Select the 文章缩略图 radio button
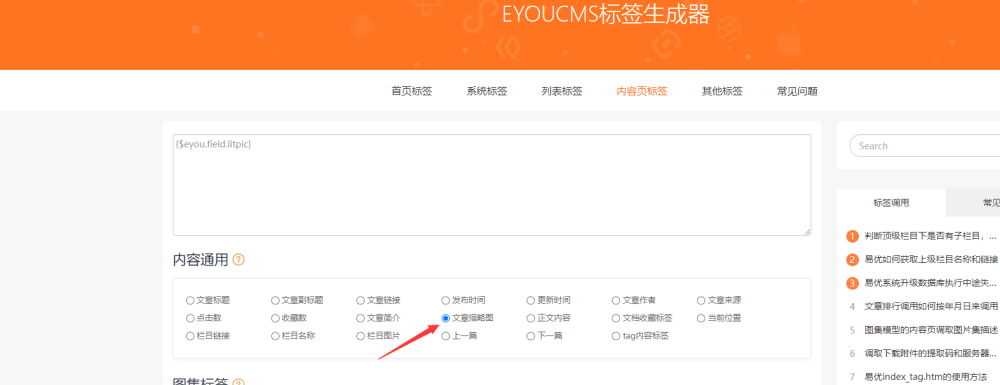The width and height of the screenshot is (1000, 385). pyautogui.click(x=445, y=318)
